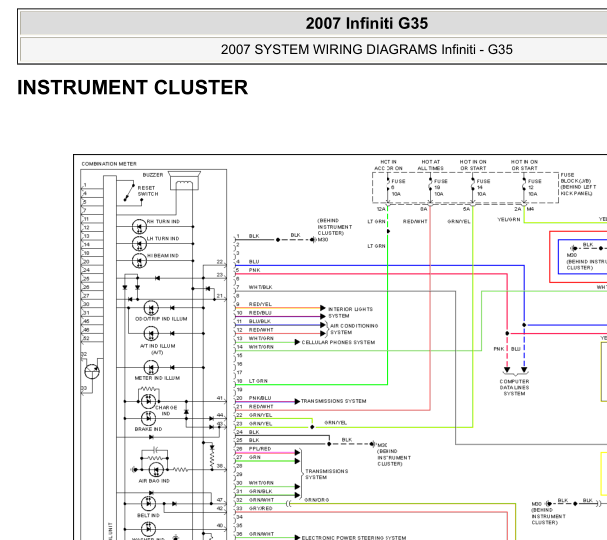The height and width of the screenshot is (540, 607).
Task: Click the COMBINATION METER label
Action: point(109,164)
